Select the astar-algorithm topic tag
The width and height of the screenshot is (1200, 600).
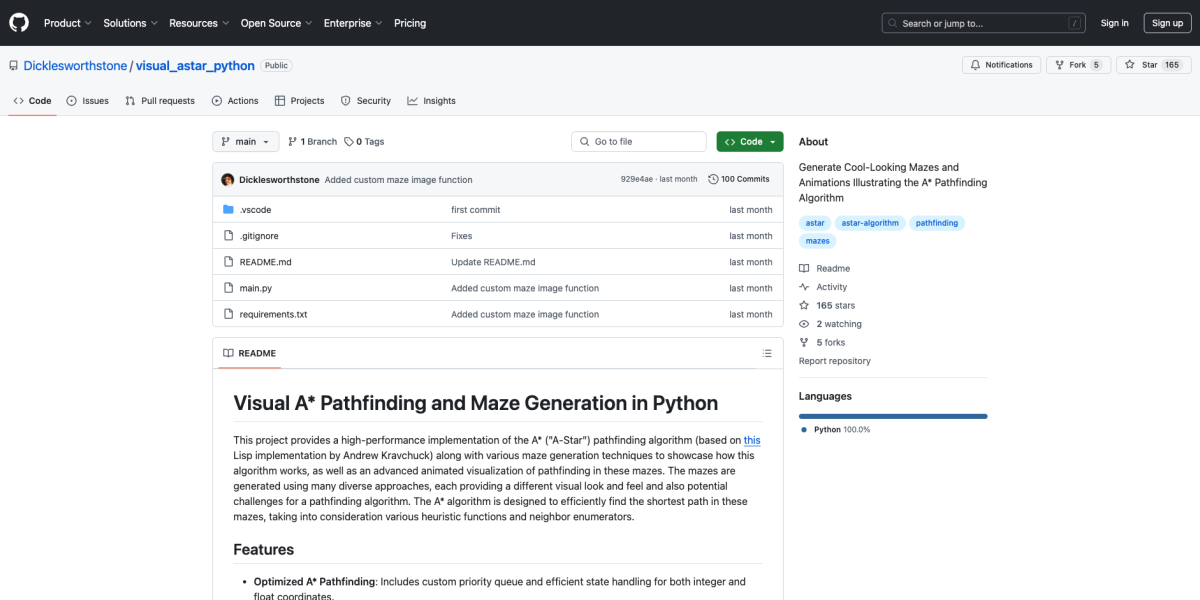pos(870,223)
